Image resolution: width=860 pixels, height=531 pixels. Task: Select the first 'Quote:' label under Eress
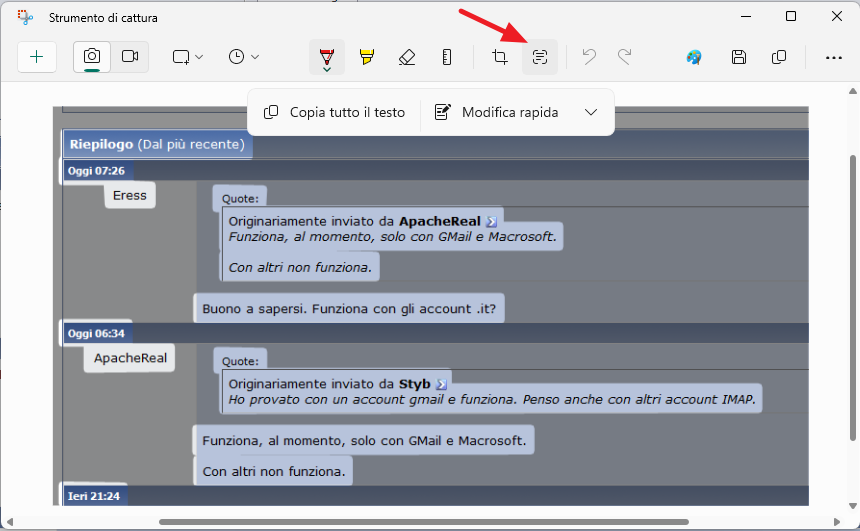(240, 199)
